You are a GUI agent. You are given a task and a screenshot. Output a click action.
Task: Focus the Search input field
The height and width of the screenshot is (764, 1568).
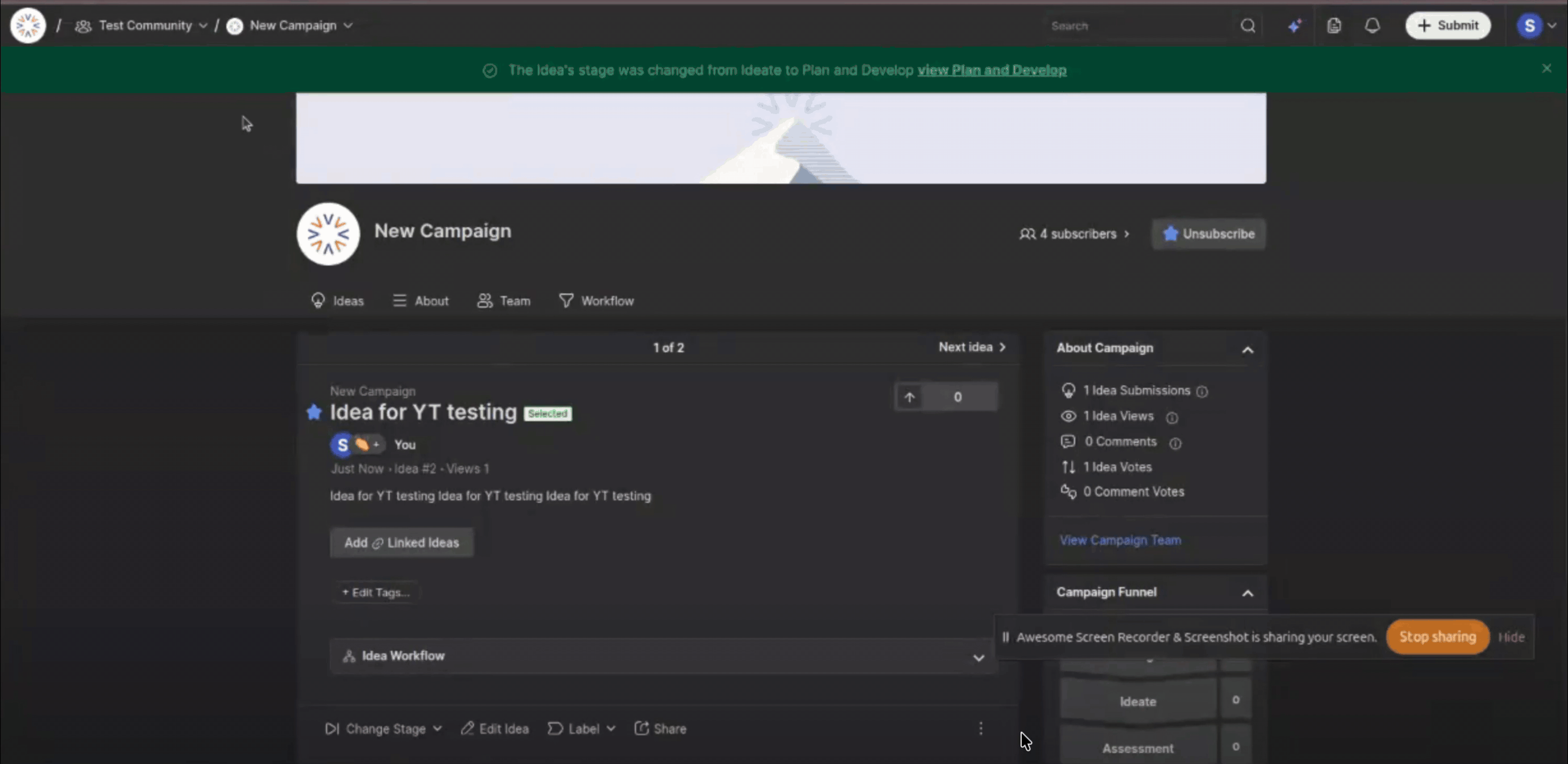tap(1139, 26)
